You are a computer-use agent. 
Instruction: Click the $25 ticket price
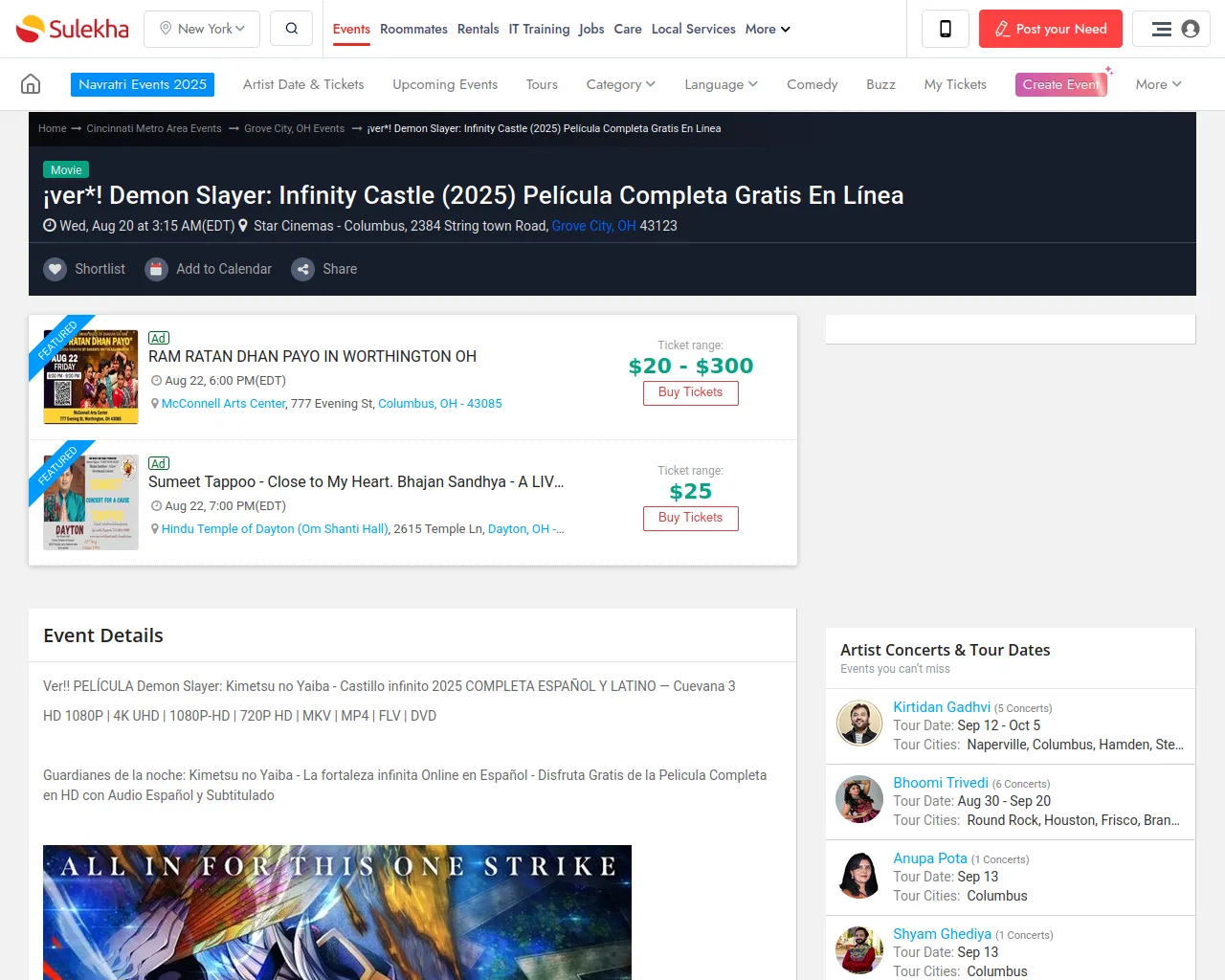coord(691,491)
